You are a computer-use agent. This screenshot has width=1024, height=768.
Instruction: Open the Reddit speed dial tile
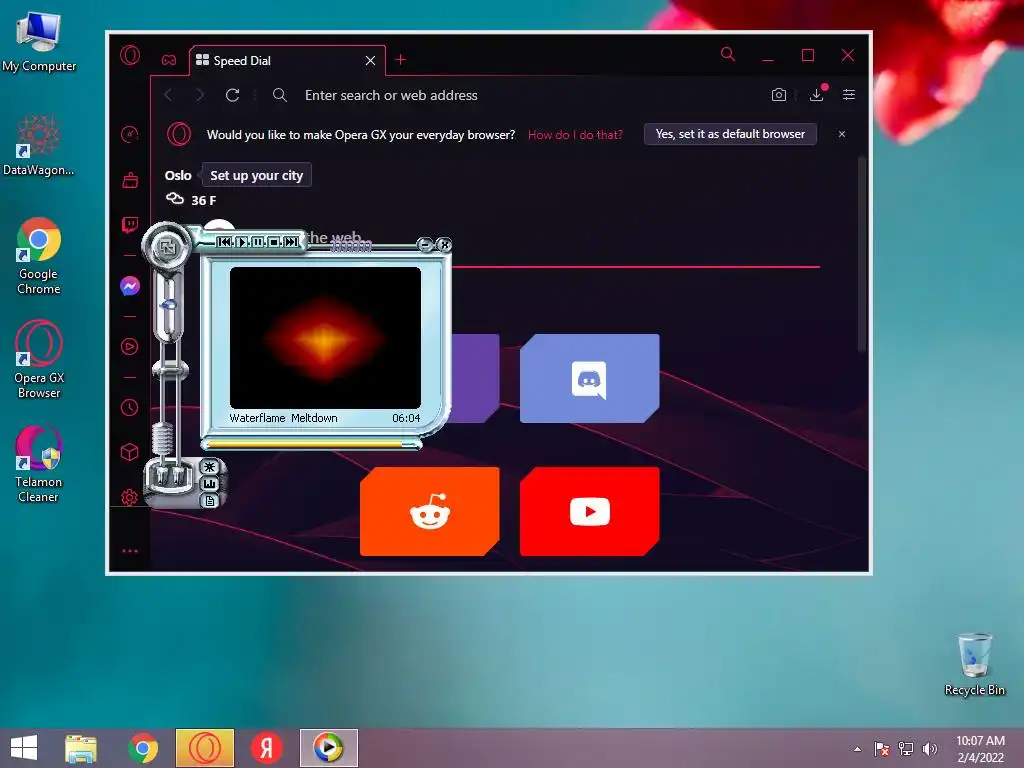click(430, 511)
